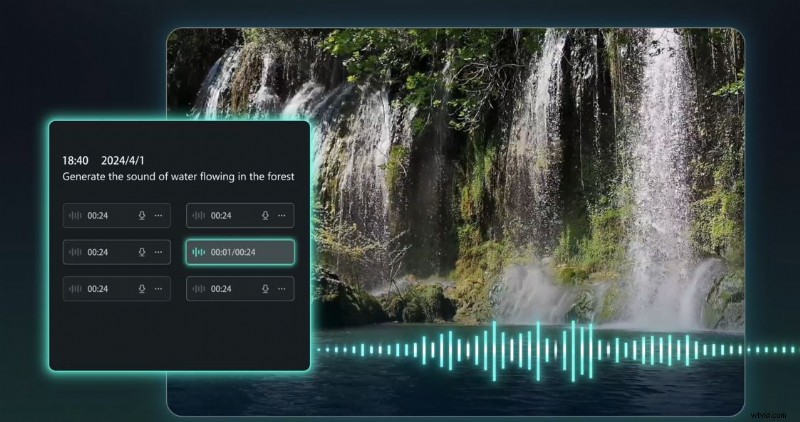Pause the playing clip via green waveform icon
The height and width of the screenshot is (422, 800).
coord(199,253)
